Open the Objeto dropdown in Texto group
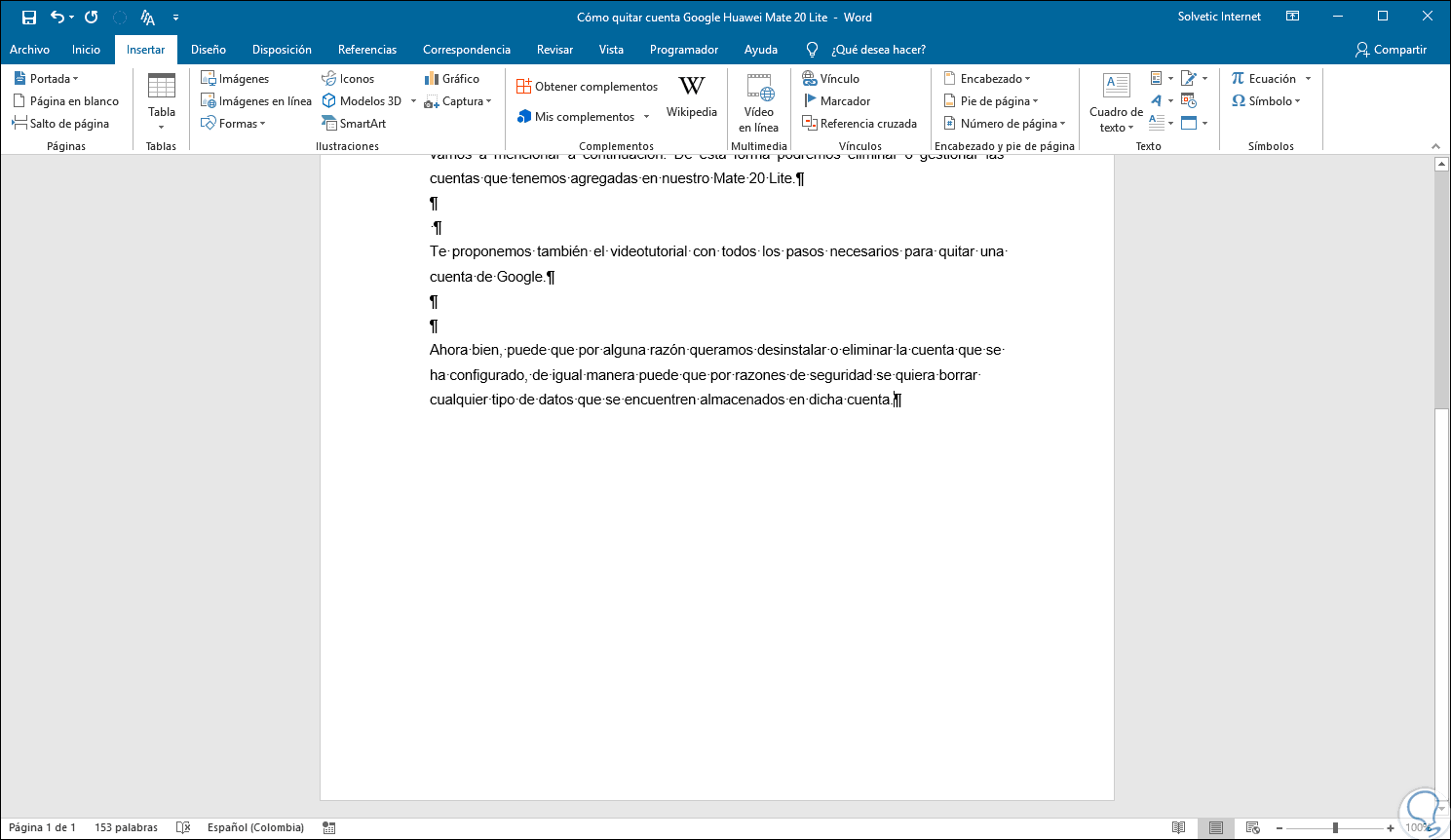The height and width of the screenshot is (840, 1451). pyautogui.click(x=1194, y=124)
